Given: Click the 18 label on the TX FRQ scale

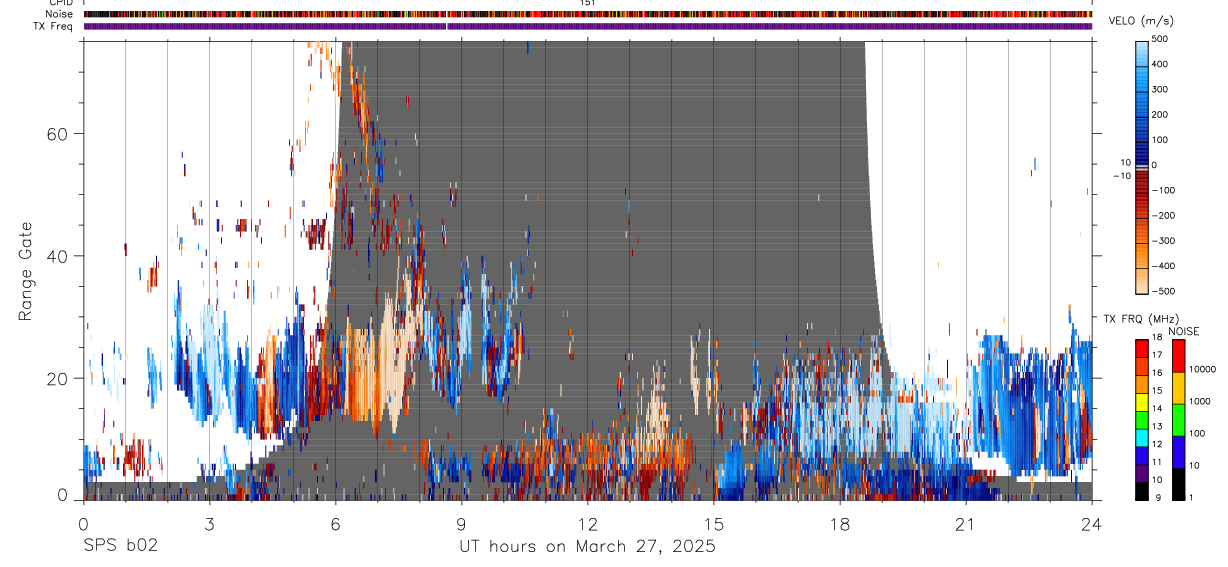Looking at the screenshot, I should click(x=1156, y=338).
